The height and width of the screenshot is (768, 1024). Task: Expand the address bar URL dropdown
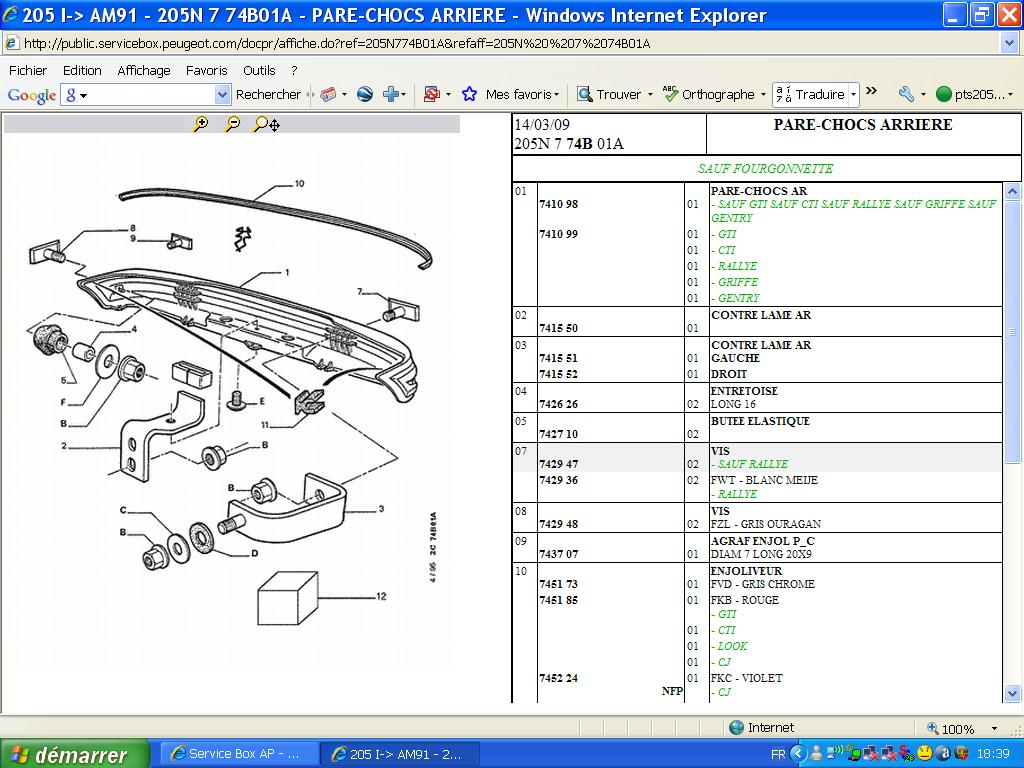pos(1009,43)
